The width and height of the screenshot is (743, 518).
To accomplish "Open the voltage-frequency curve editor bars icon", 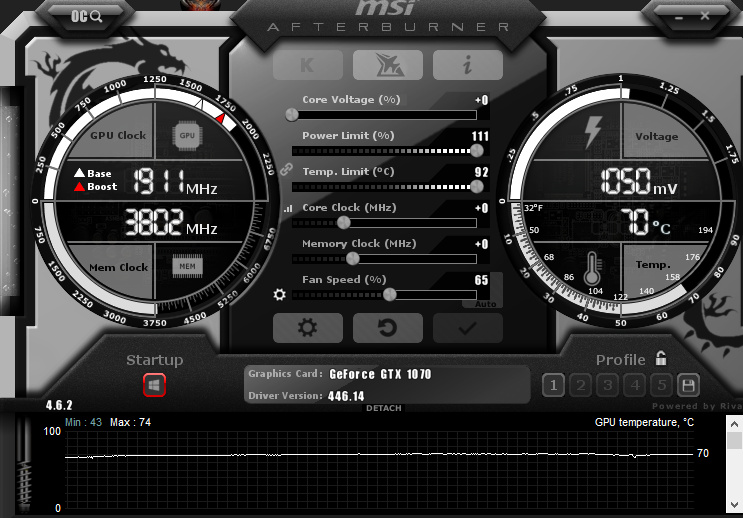I will tap(288, 209).
